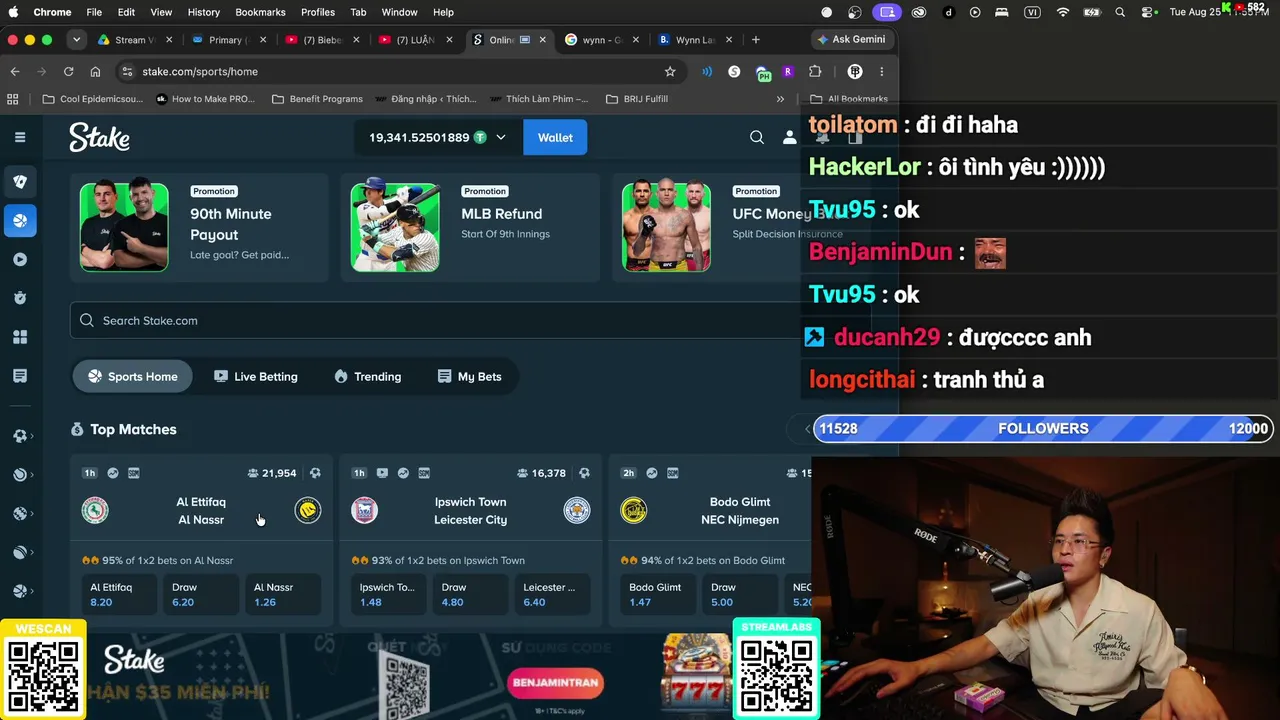Click SGM icon on Ipswich Town card
This screenshot has height=720, width=1280.
tap(424, 473)
